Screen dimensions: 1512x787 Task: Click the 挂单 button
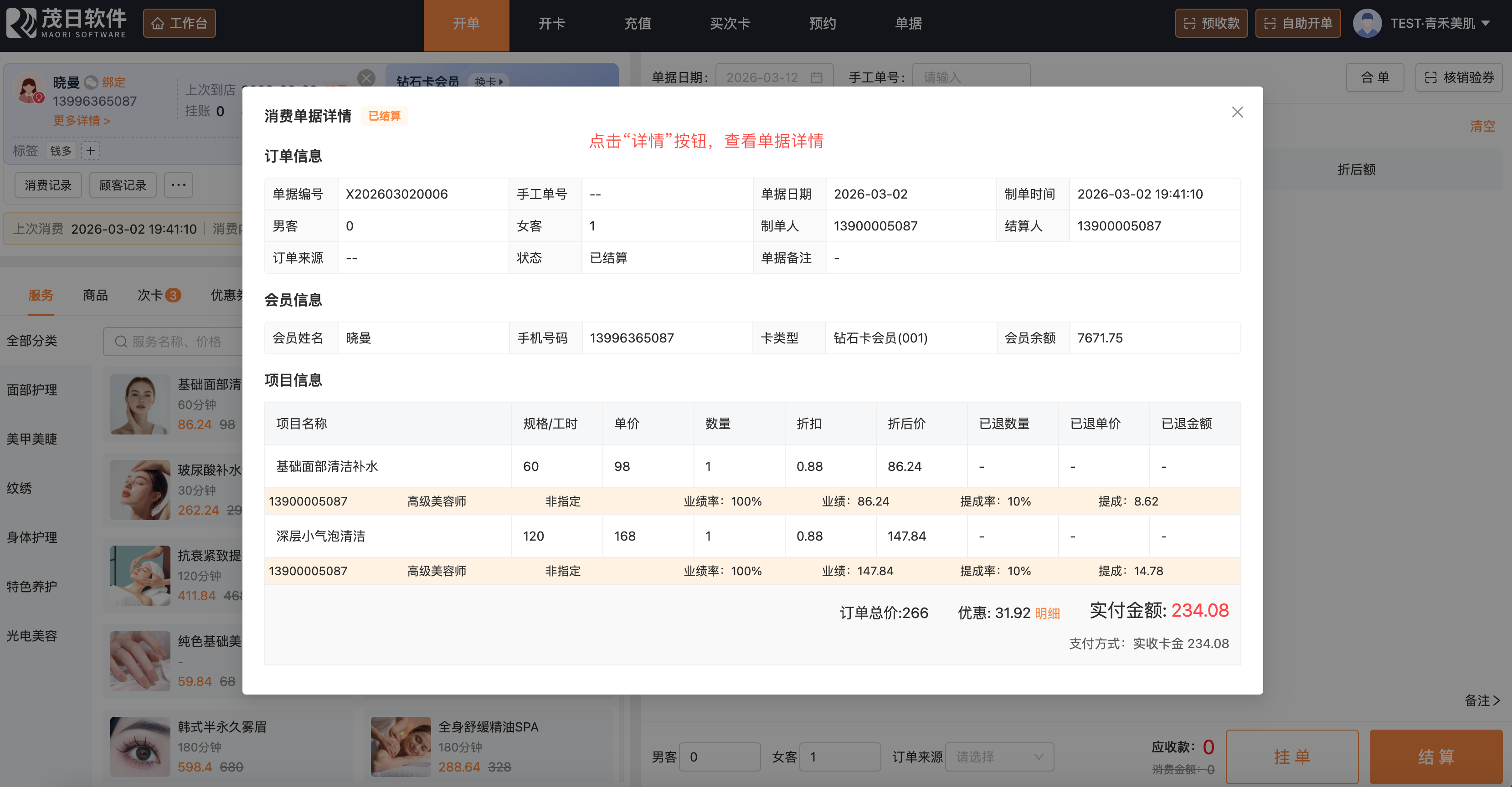(1291, 756)
